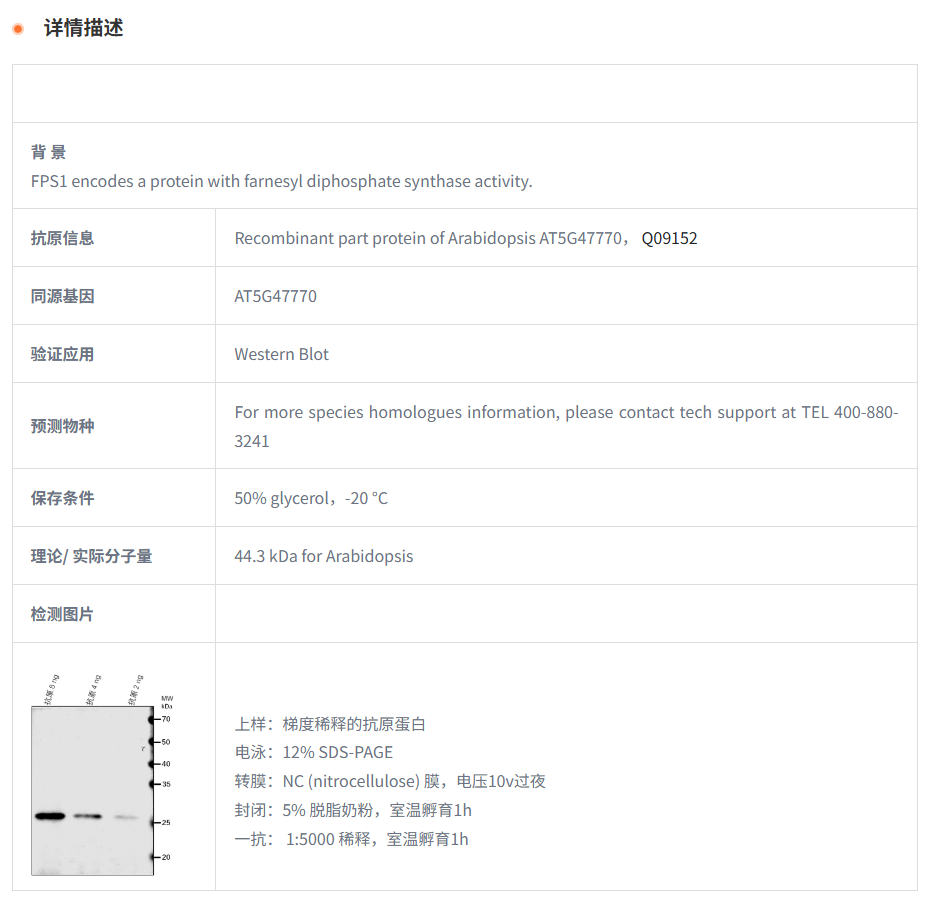930x918 pixels.
Task: Click the FPS1 background description sentence
Action: point(281,181)
